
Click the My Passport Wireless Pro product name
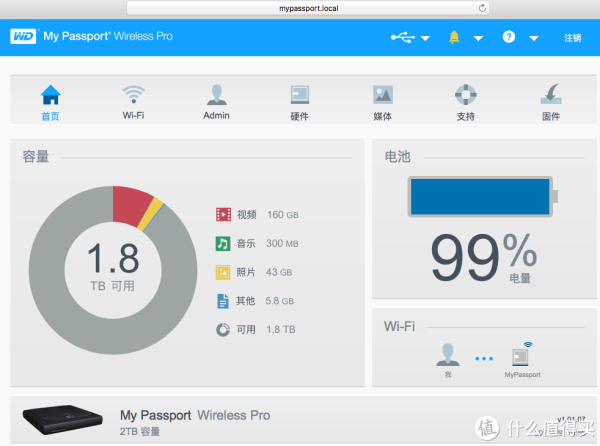pyautogui.click(x=195, y=415)
